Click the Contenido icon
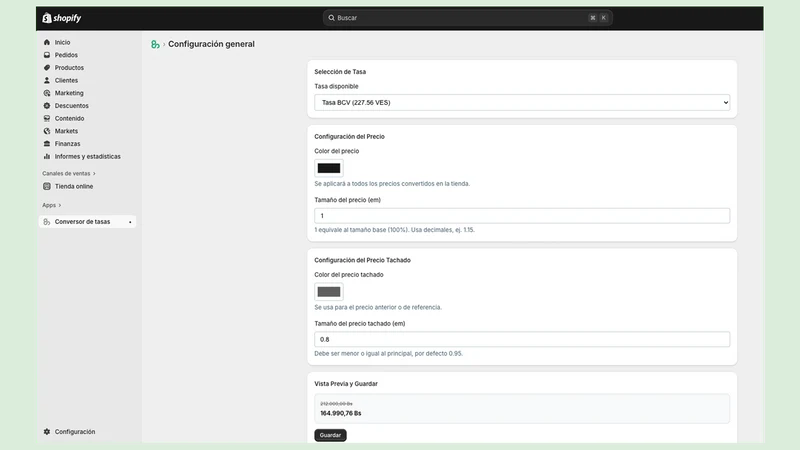The height and width of the screenshot is (450, 800). pyautogui.click(x=47, y=118)
